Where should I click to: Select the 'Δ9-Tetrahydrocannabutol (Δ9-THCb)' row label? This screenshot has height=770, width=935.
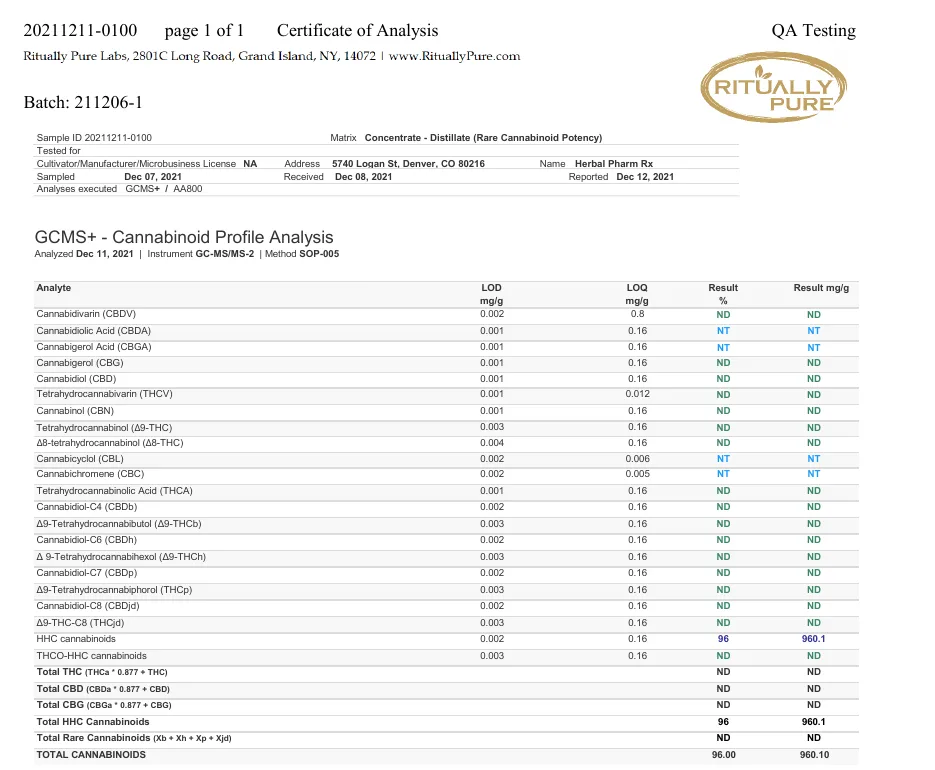click(x=119, y=524)
